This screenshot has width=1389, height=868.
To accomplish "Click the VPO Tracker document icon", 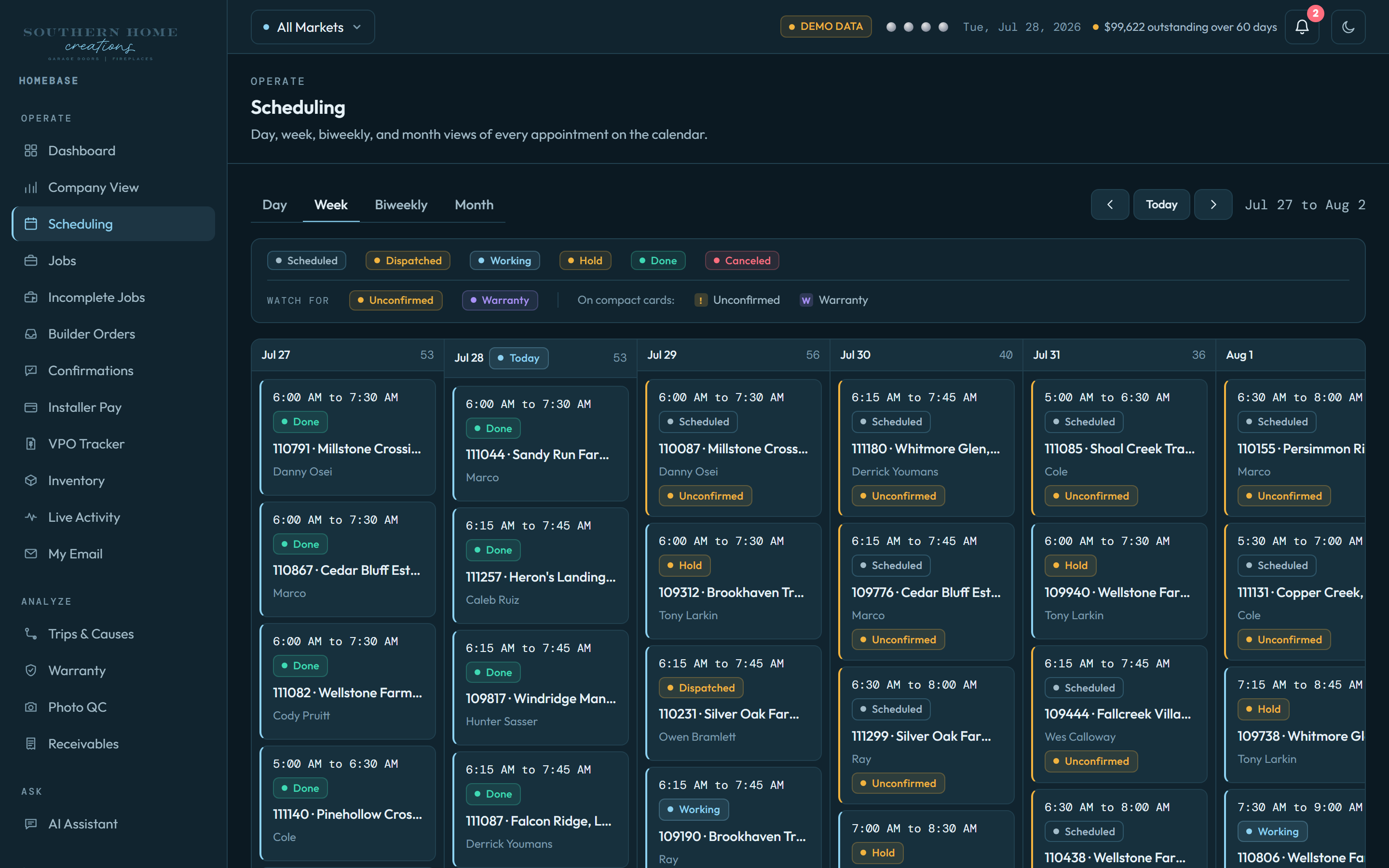I will [x=31, y=444].
